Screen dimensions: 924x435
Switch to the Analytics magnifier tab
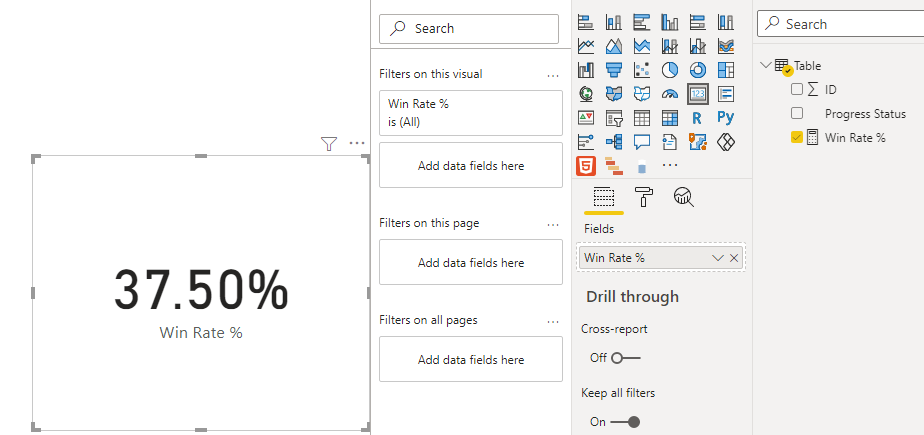[684, 197]
